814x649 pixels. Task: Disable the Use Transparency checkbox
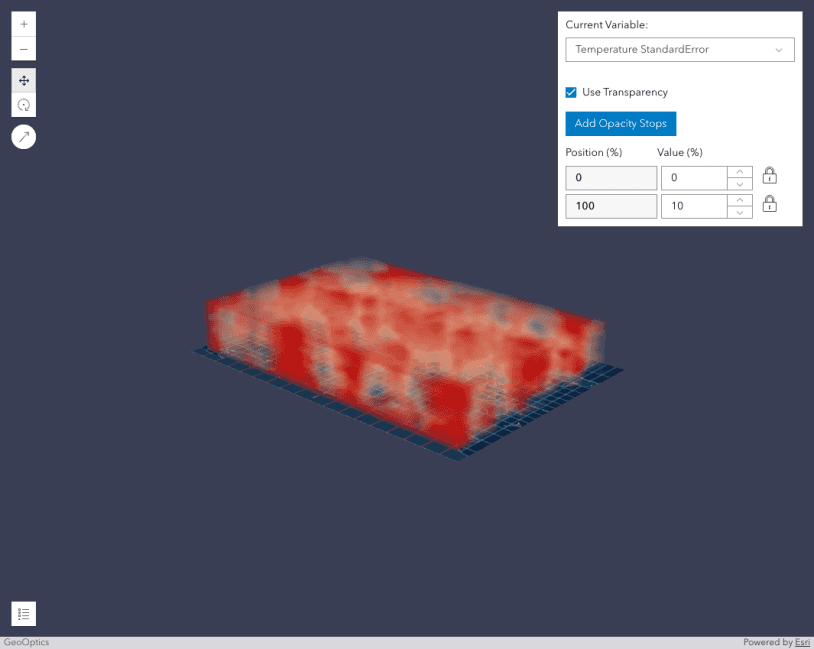point(570,91)
